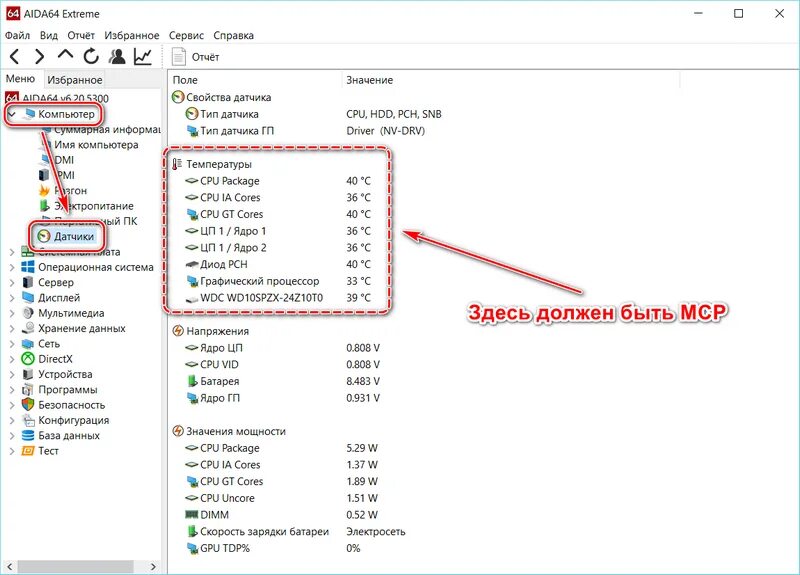
Task: Click right arrow of horizontal scrollbar
Action: [153, 566]
